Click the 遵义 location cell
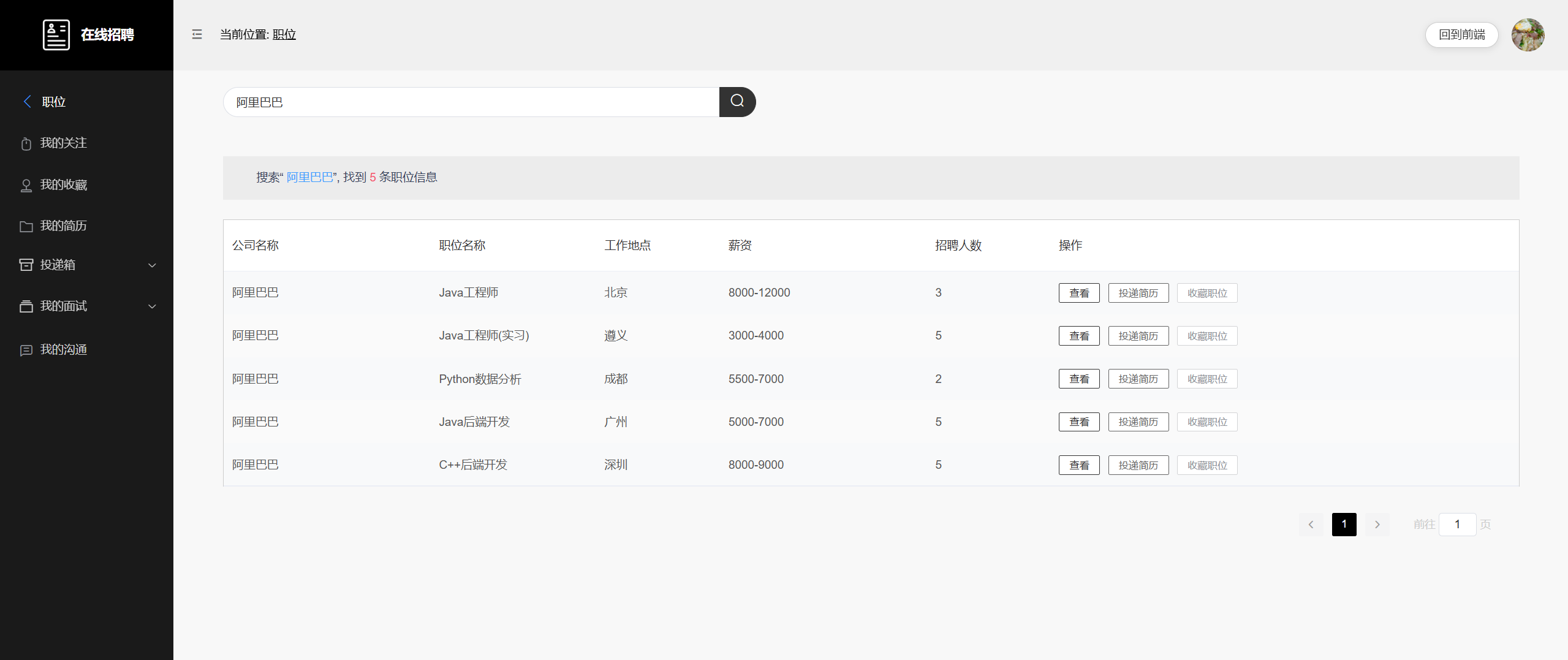 point(616,336)
